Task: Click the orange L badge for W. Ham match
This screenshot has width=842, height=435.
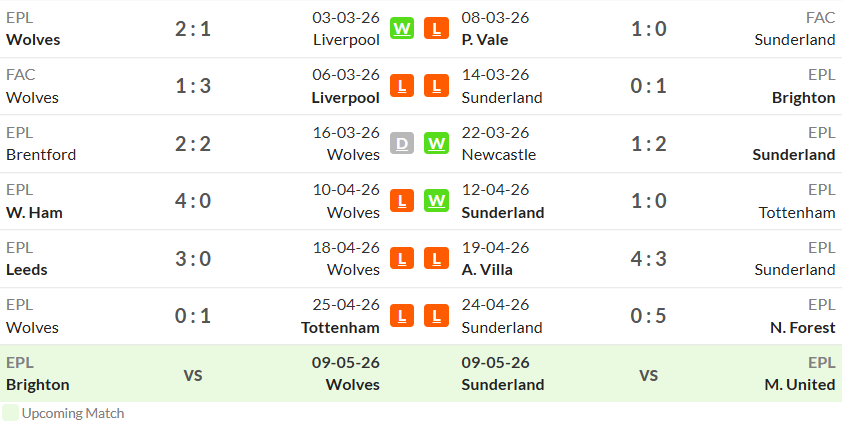Action: pos(402,201)
